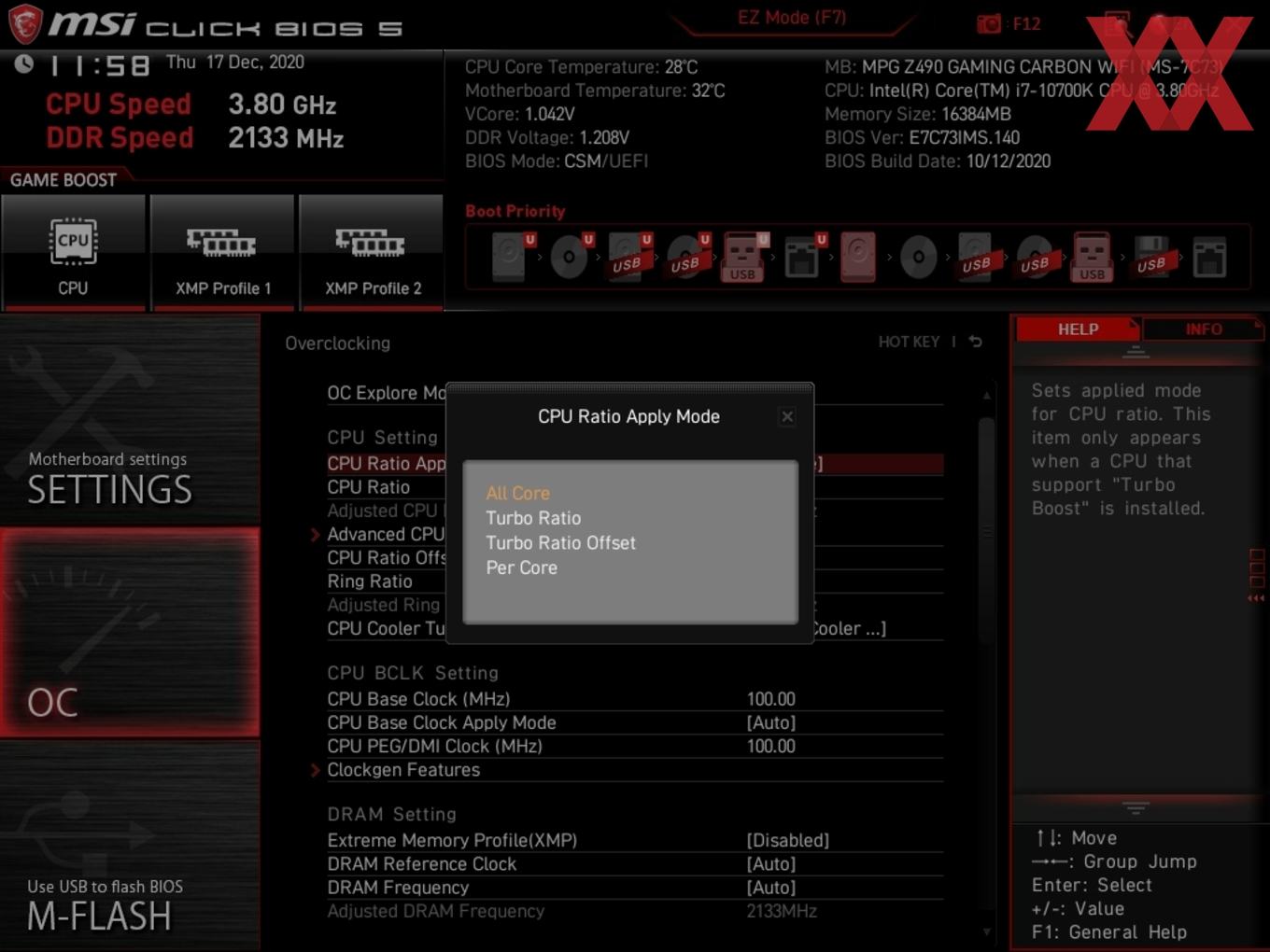This screenshot has height=952, width=1270.
Task: Select DRAM Reference Clock label
Action: point(421,863)
